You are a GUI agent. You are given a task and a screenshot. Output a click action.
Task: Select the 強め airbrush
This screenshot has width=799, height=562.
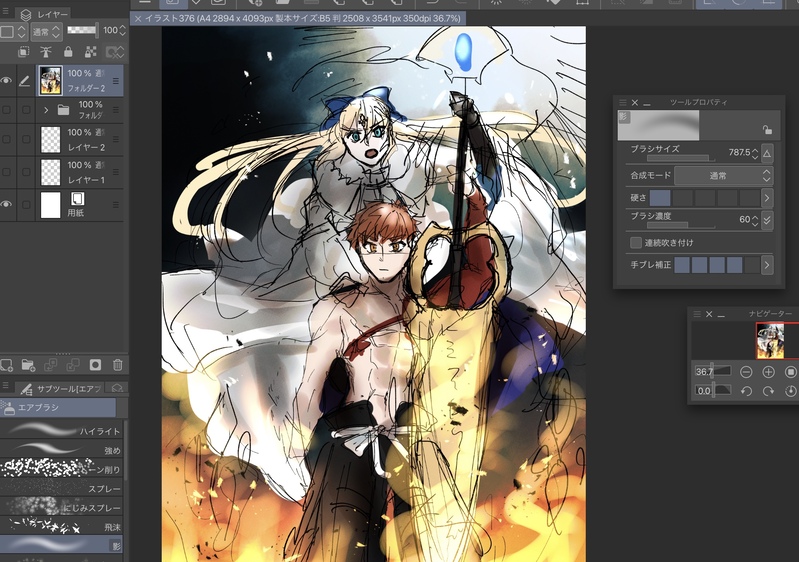[61, 450]
